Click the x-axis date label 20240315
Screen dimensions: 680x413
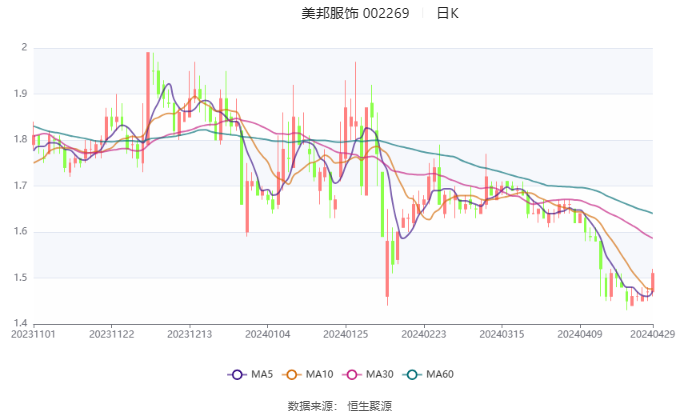(x=502, y=334)
